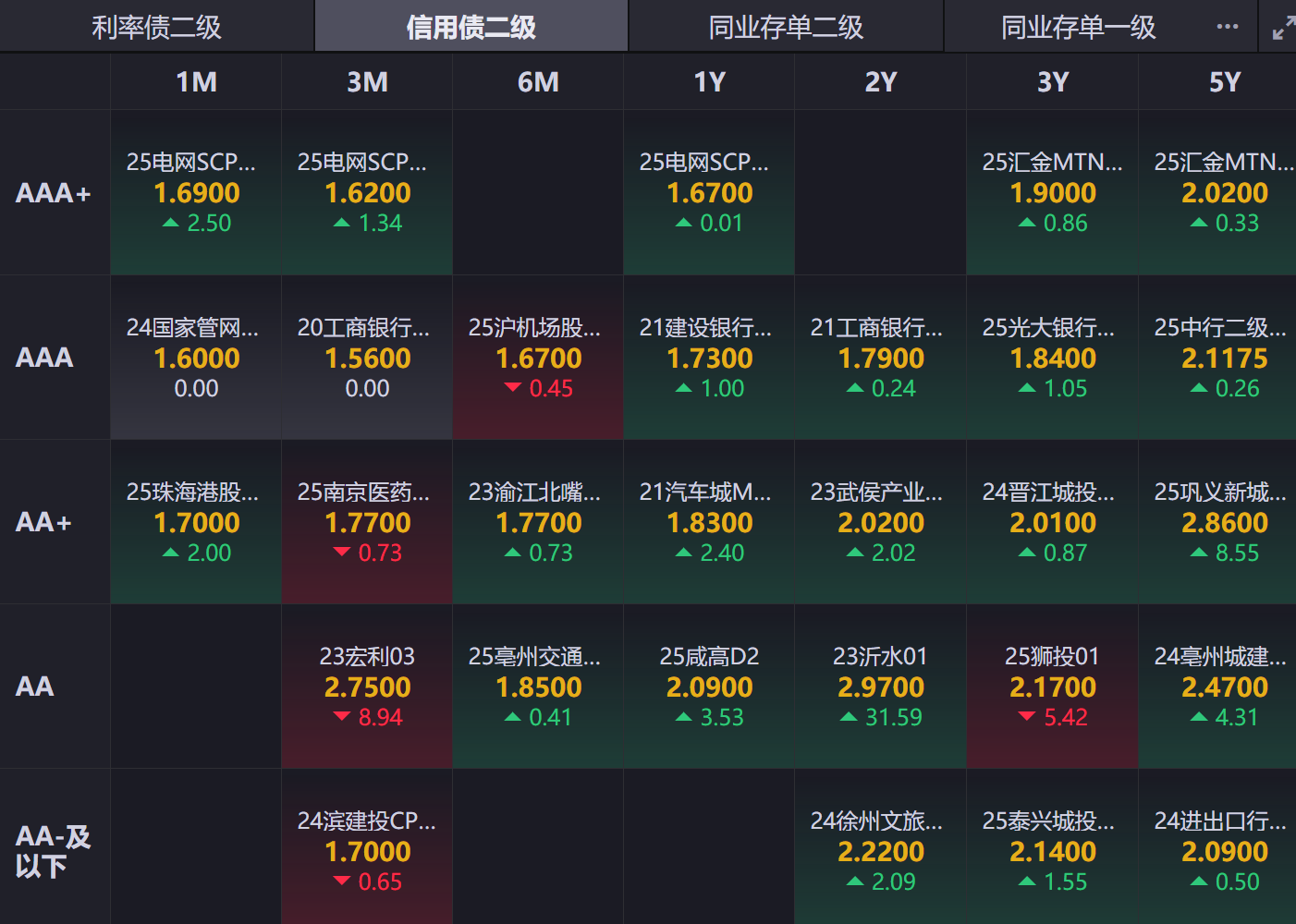
Task: Open the 23沂水01 2.9700 cell
Action: pyautogui.click(x=880, y=687)
